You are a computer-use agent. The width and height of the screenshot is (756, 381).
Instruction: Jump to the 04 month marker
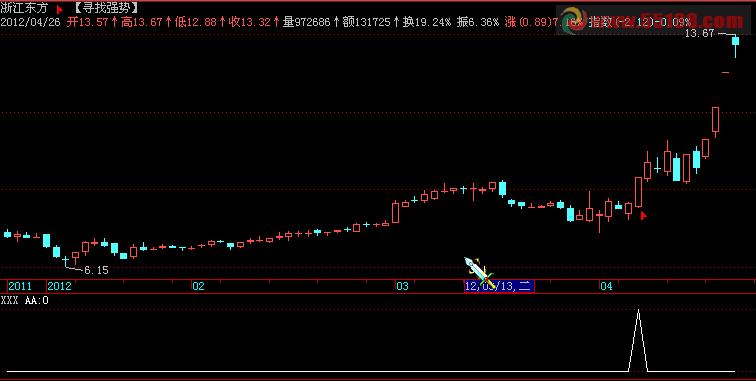click(x=606, y=286)
